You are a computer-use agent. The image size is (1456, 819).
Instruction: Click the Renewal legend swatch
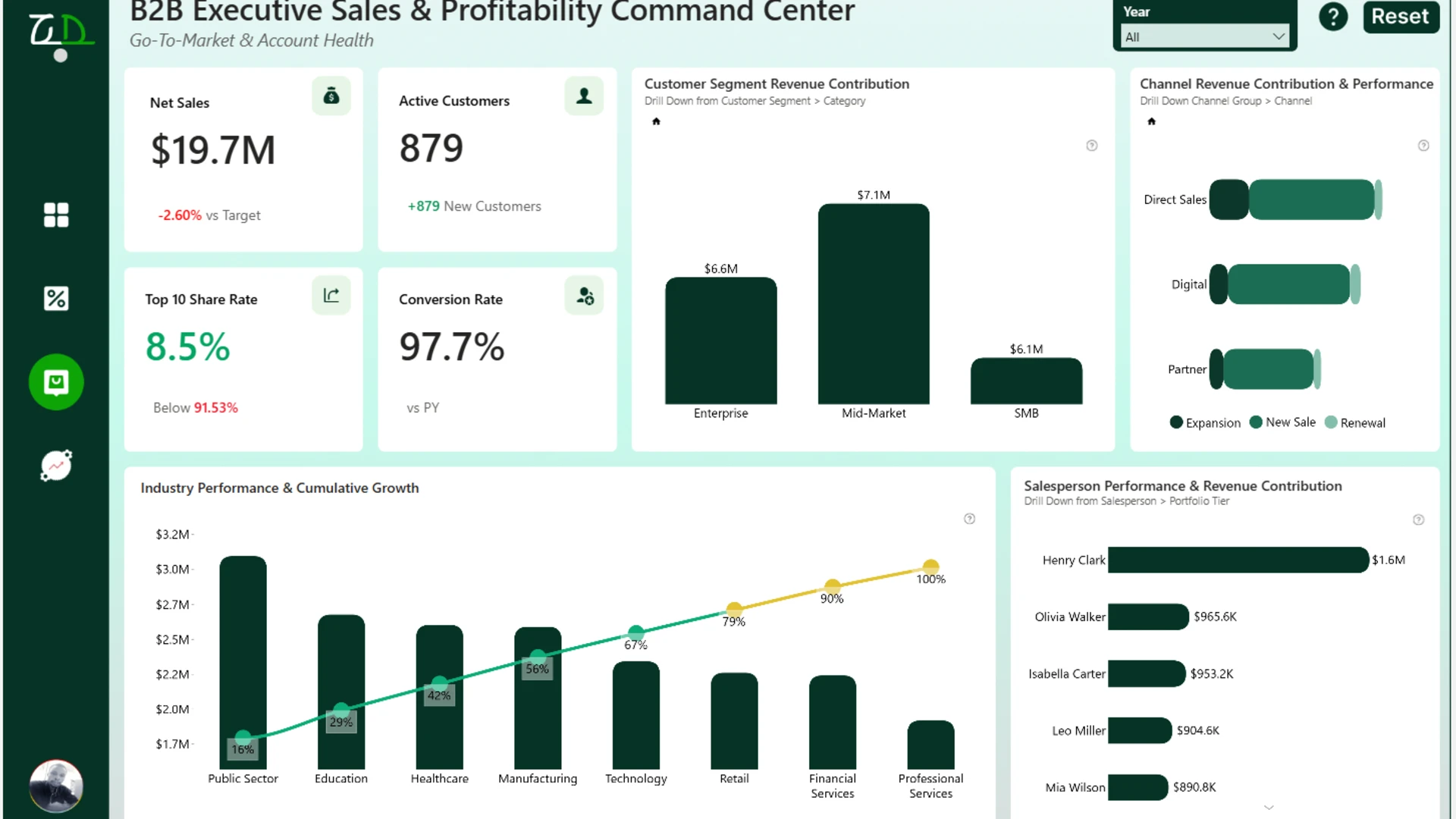(1331, 422)
